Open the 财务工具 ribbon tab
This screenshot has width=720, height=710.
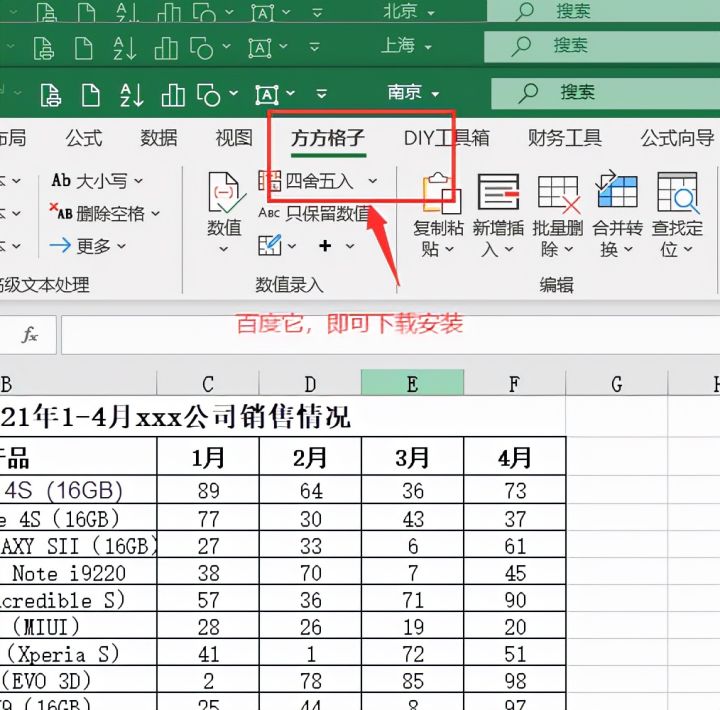pyautogui.click(x=564, y=138)
